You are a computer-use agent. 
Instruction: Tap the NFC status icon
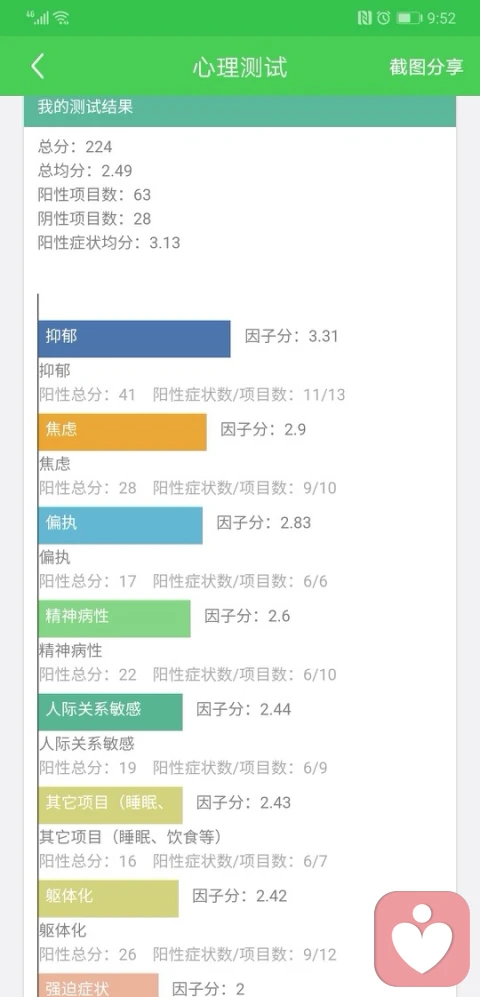(x=364, y=18)
